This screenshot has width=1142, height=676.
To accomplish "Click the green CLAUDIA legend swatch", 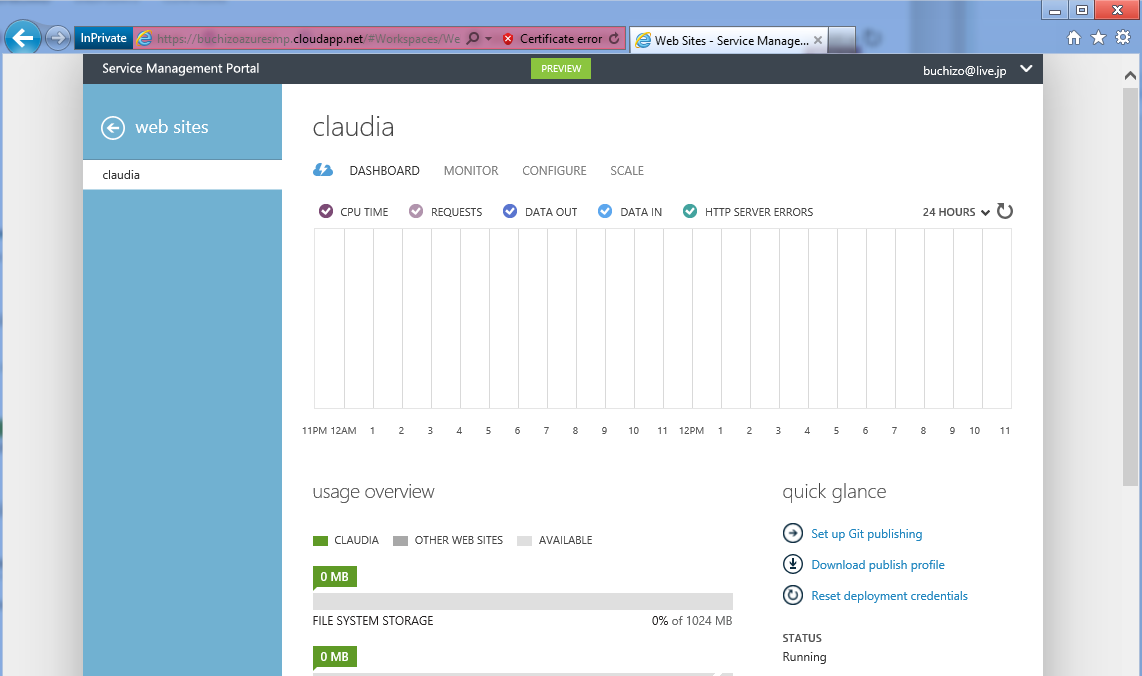I will click(320, 541).
